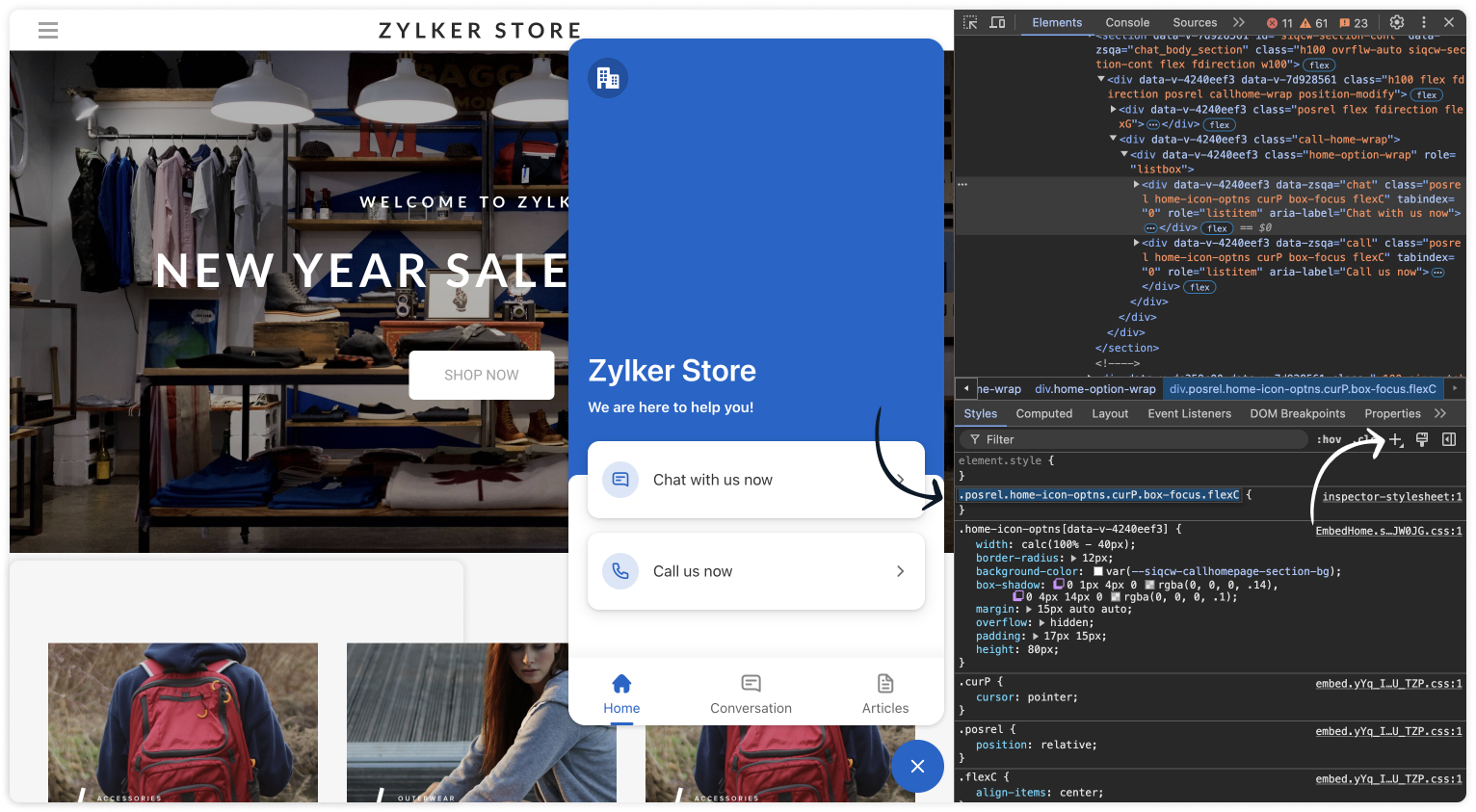Toggle the rendering emulations paintbrush icon
1476x812 pixels.
point(1422,439)
